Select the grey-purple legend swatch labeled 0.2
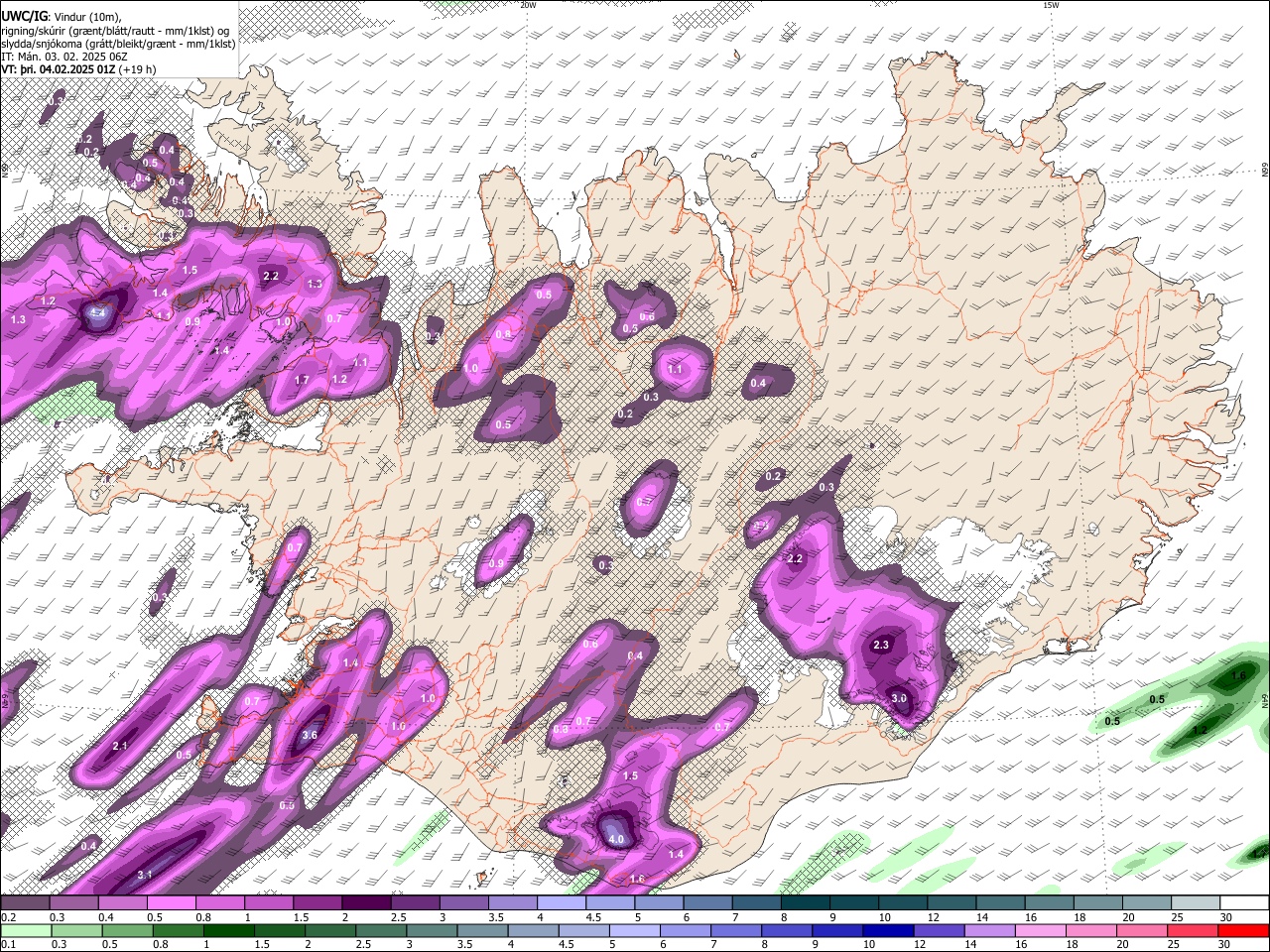The image size is (1270, 952). (x=25, y=902)
